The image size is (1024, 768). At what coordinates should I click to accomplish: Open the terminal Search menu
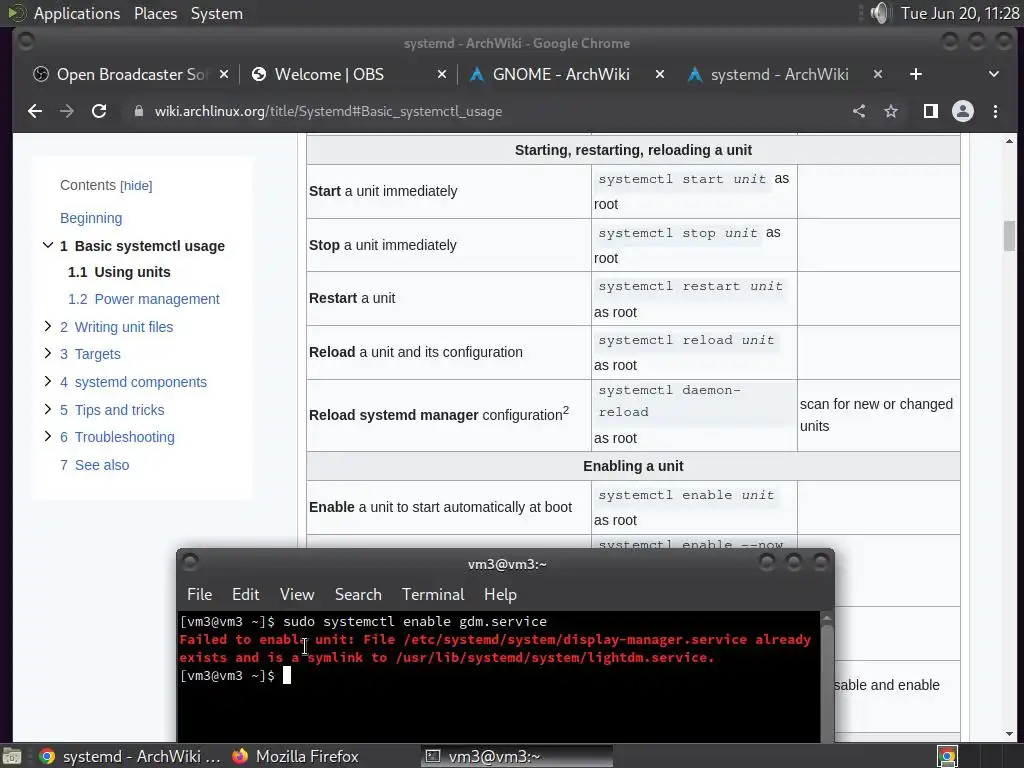point(358,594)
